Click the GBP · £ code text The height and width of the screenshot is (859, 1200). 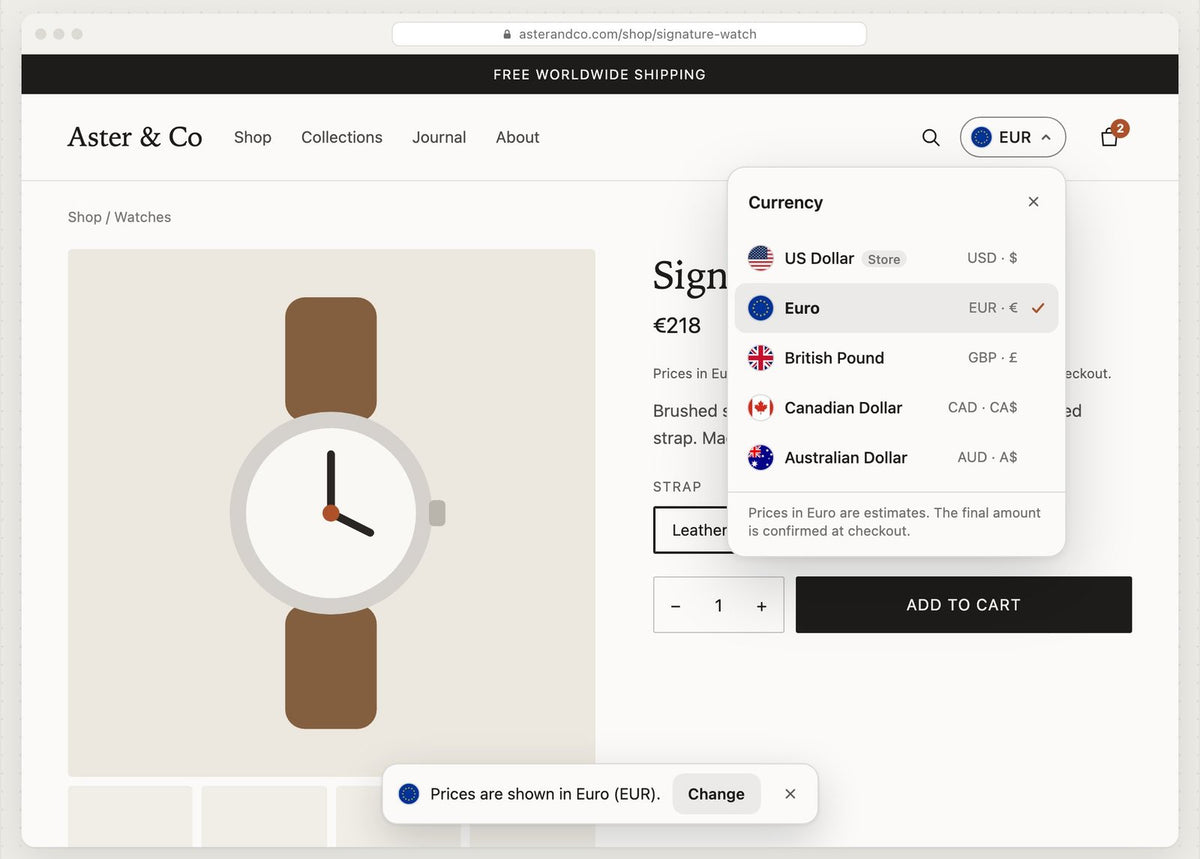point(993,357)
